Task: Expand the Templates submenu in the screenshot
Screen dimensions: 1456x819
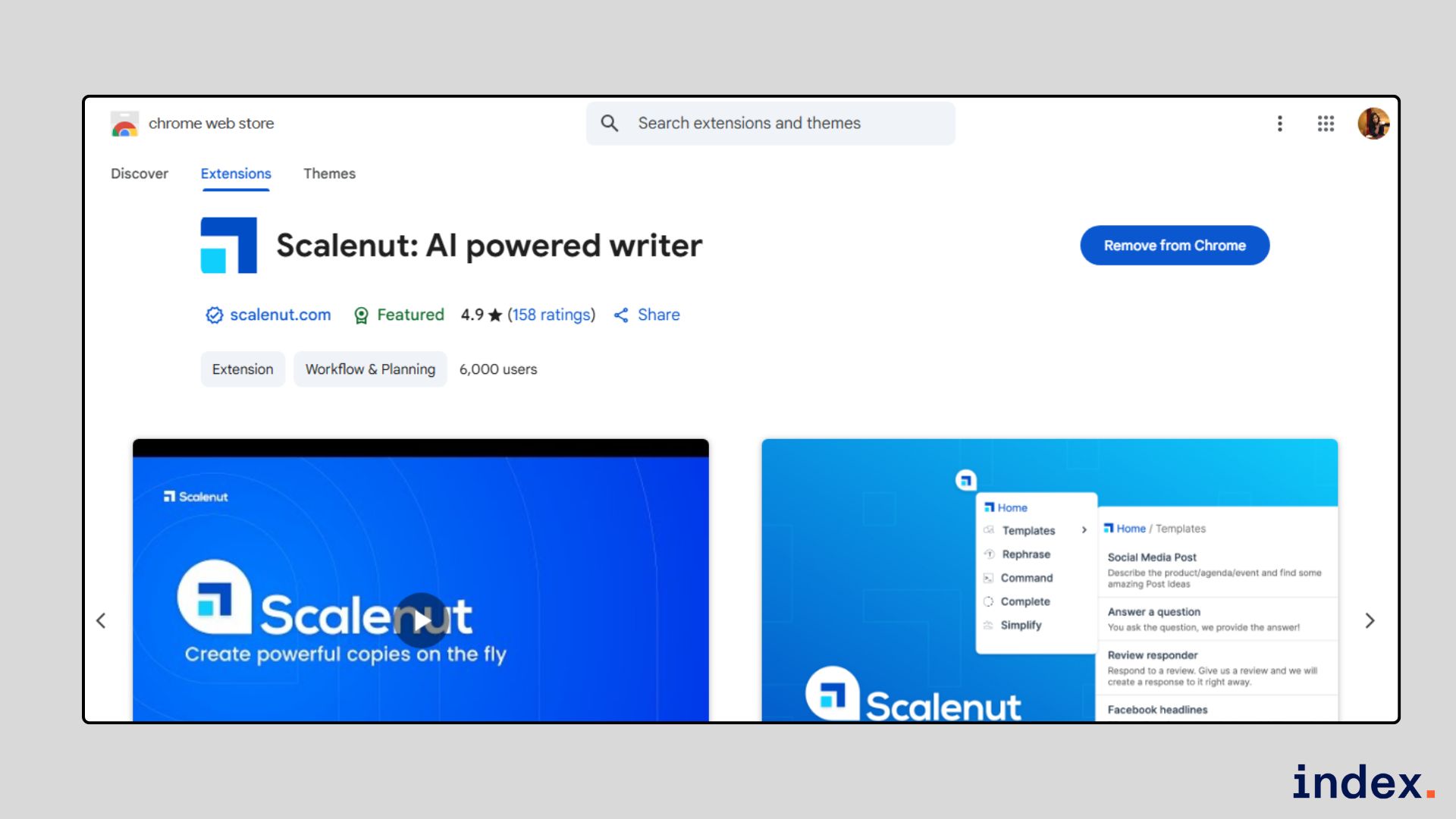Action: click(x=1083, y=530)
